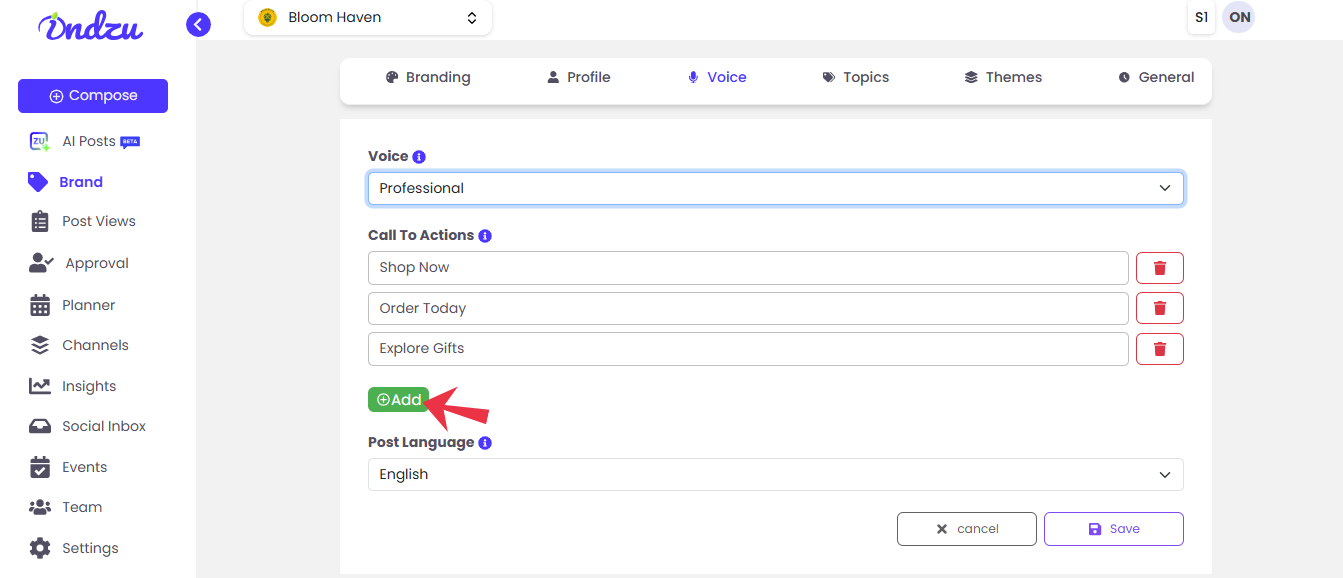Open the Bloom Haven brand selector
Viewport: 1343px width, 578px height.
[x=368, y=17]
